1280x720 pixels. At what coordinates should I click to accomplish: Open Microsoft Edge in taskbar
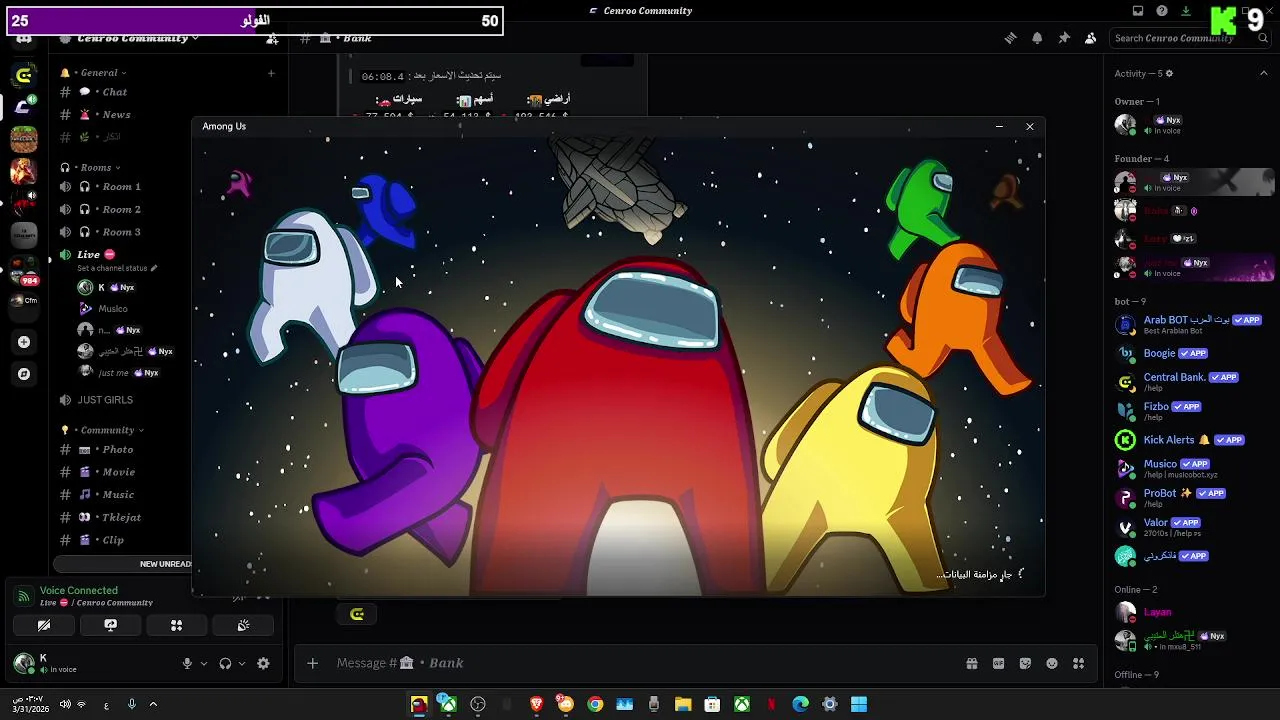click(x=800, y=704)
